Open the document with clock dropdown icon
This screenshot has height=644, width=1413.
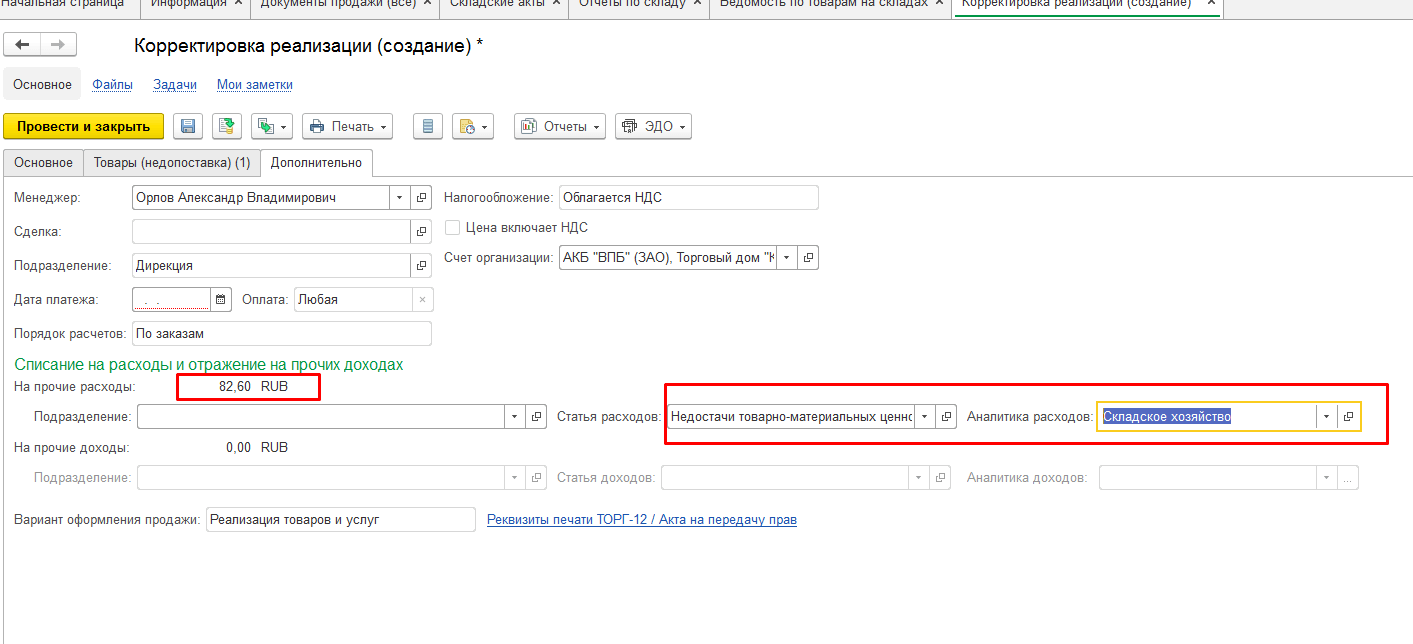pyautogui.click(x=473, y=126)
